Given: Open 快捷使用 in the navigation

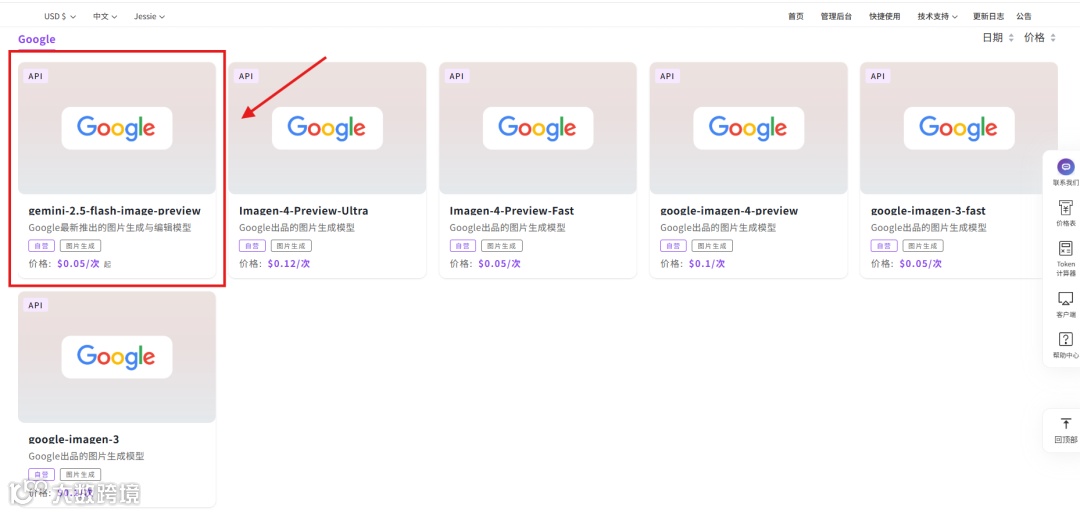Looking at the screenshot, I should coord(884,17).
